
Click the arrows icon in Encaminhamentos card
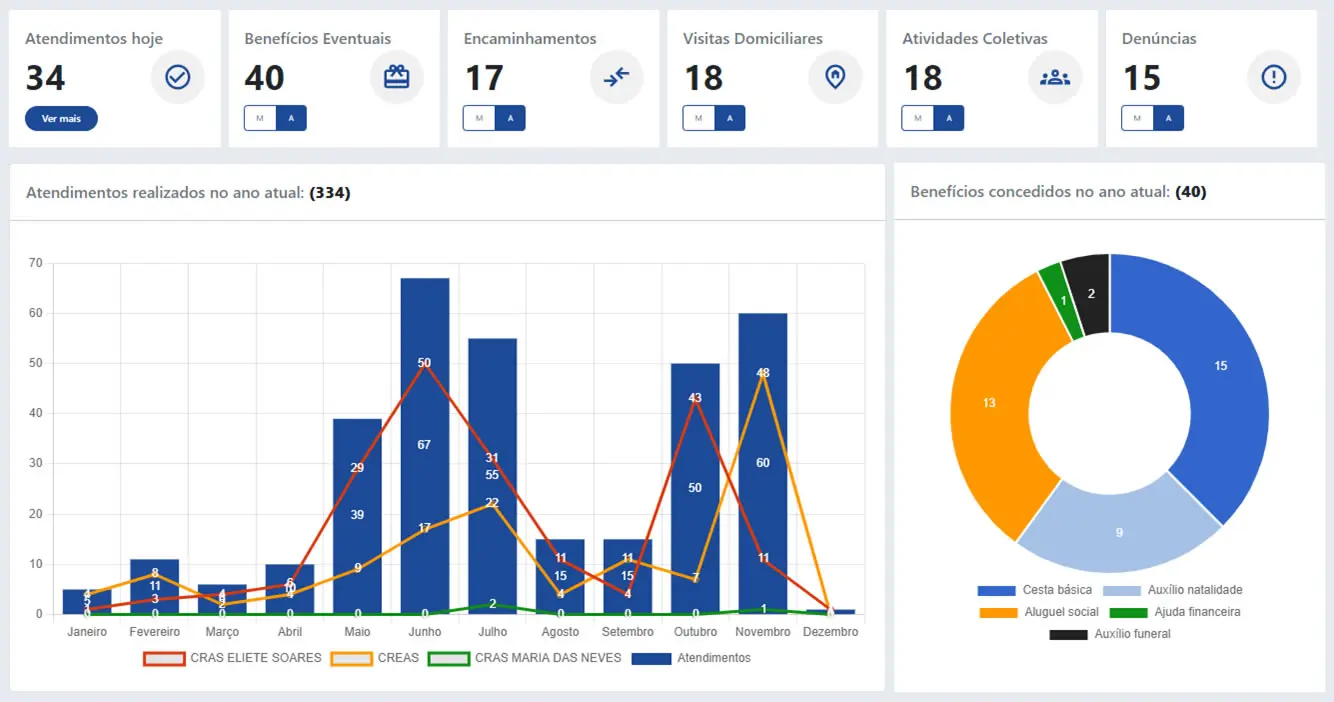pos(616,77)
